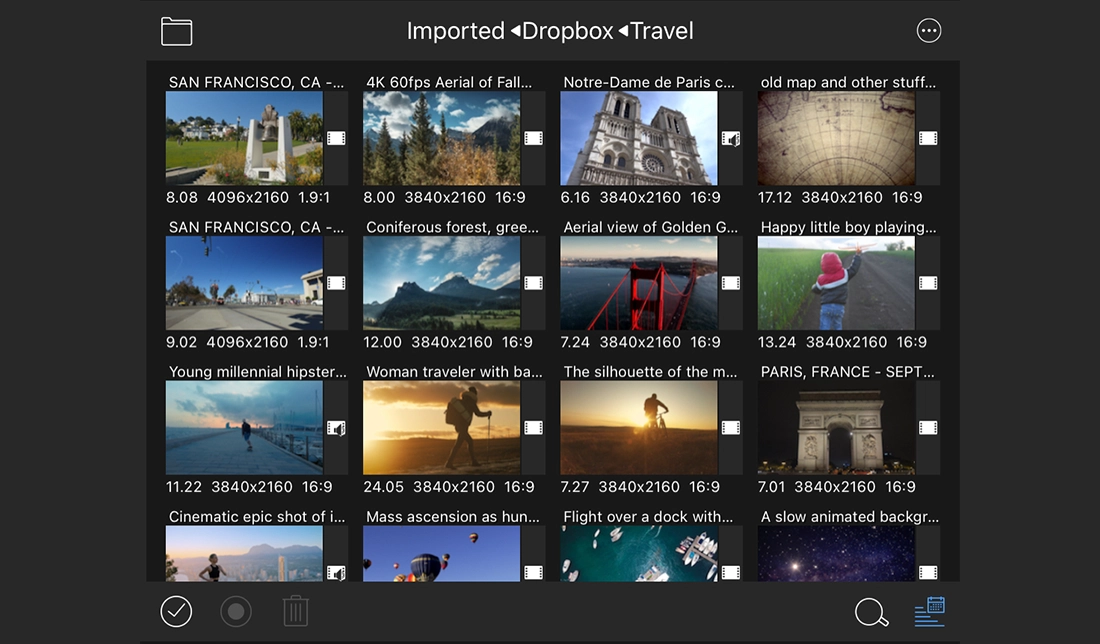Screen dimensions: 1100x644
Task: Select the Aerial view of Golden Gate thumbnail
Action: [x=638, y=284]
